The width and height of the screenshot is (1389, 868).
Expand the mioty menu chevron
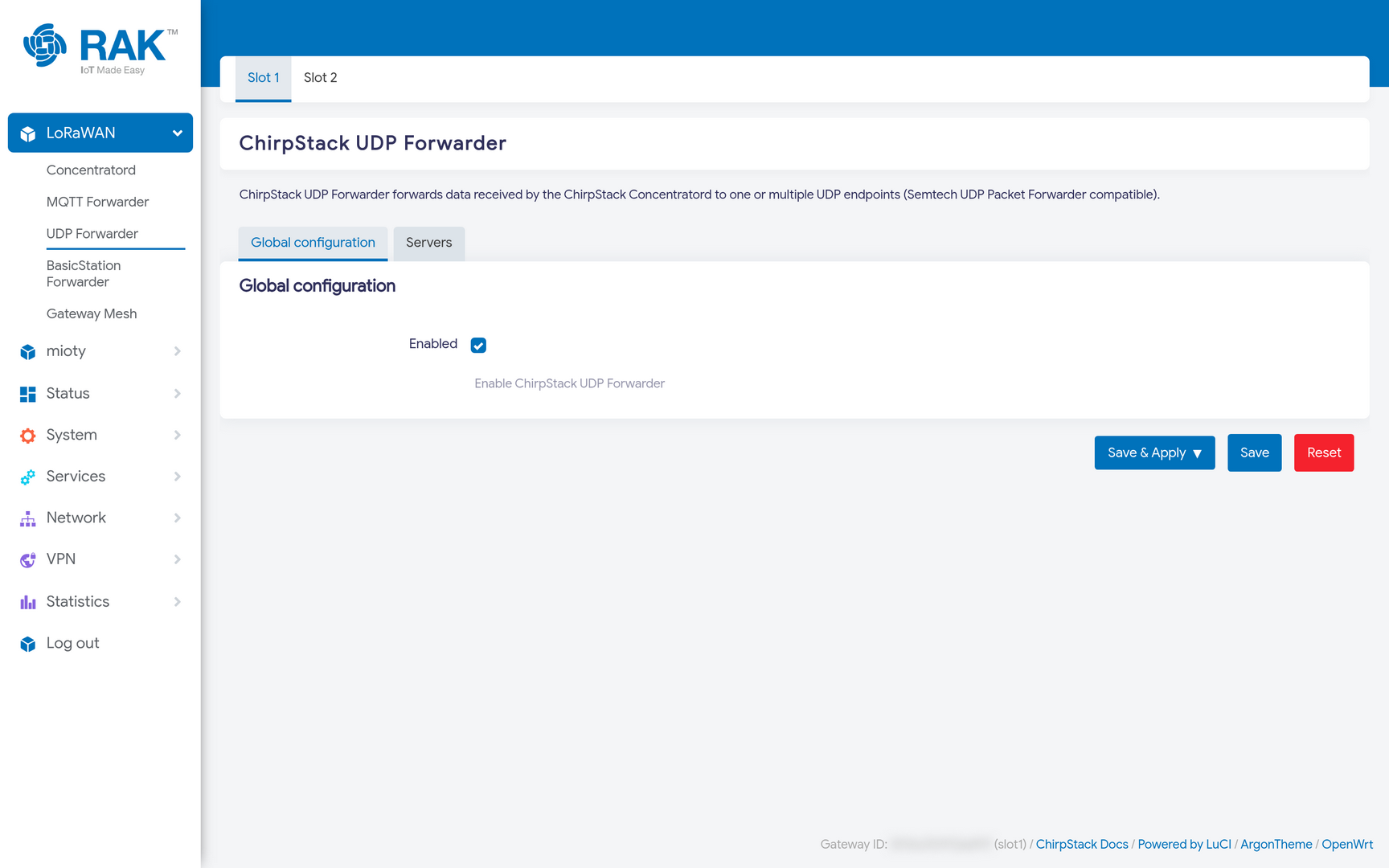click(177, 351)
